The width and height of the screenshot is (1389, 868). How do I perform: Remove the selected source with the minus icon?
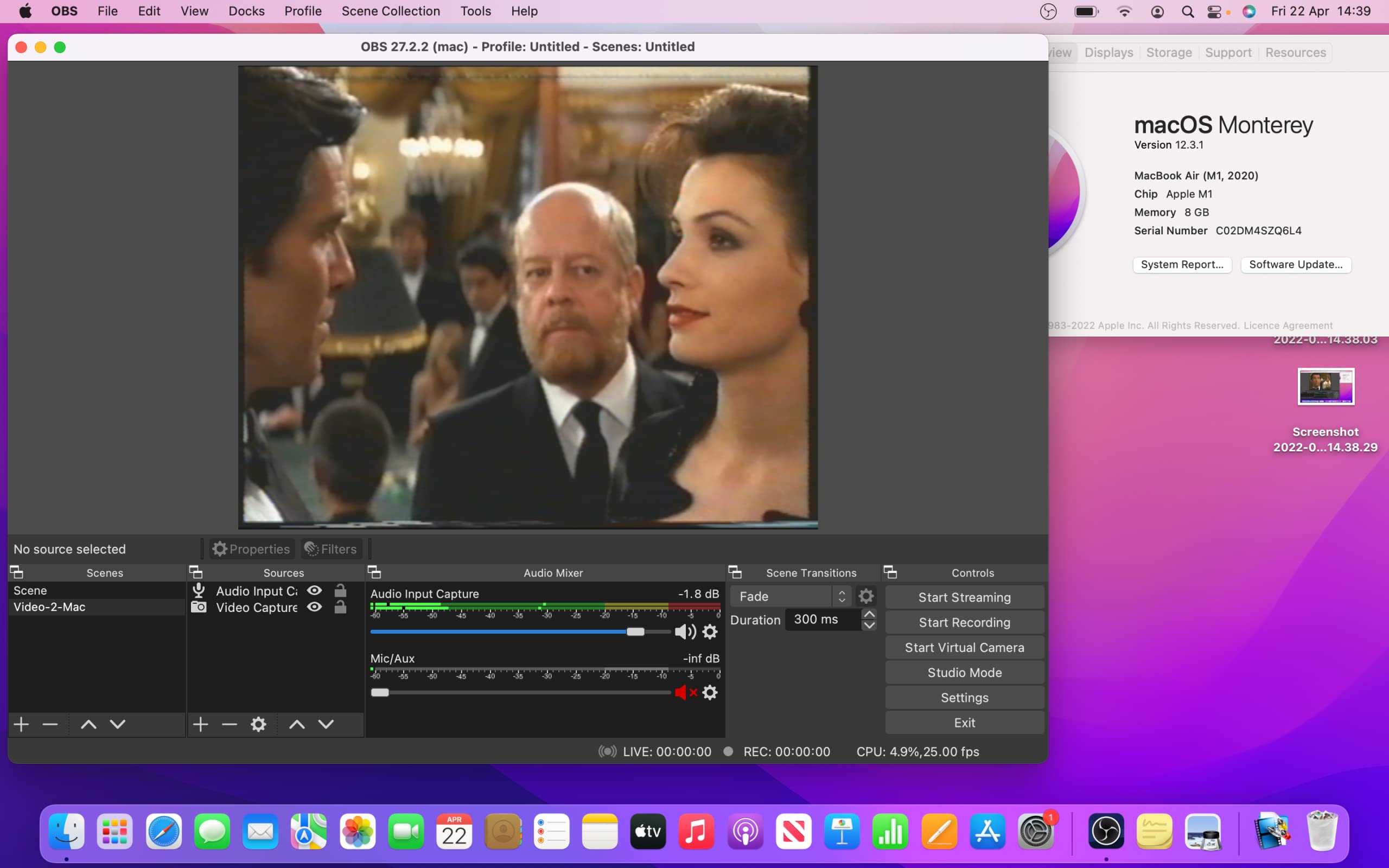(x=230, y=724)
